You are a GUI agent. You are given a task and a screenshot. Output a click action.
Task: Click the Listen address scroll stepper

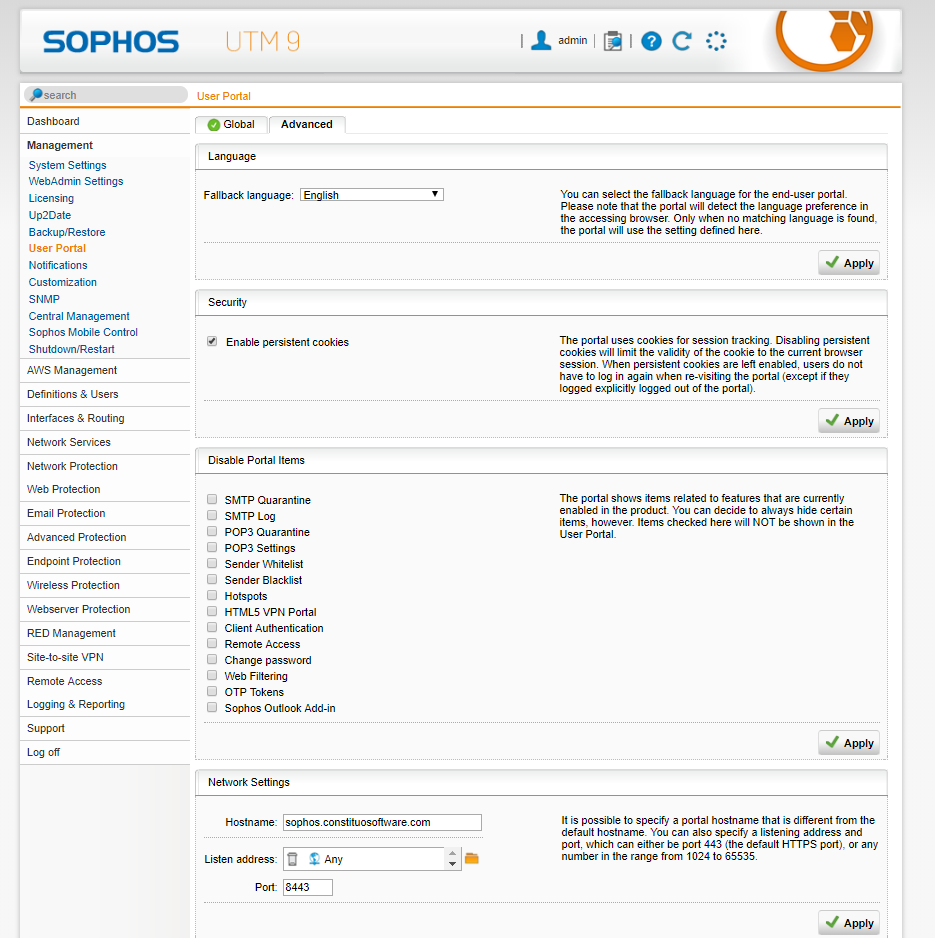(x=452, y=859)
